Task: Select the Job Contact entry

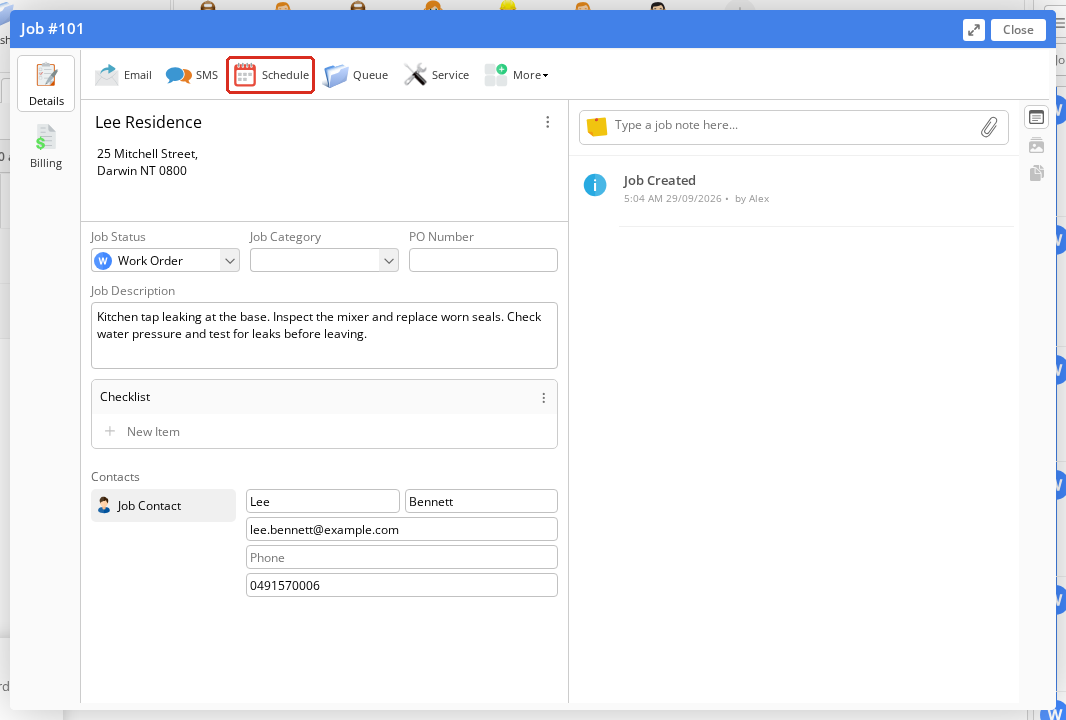Action: point(163,506)
